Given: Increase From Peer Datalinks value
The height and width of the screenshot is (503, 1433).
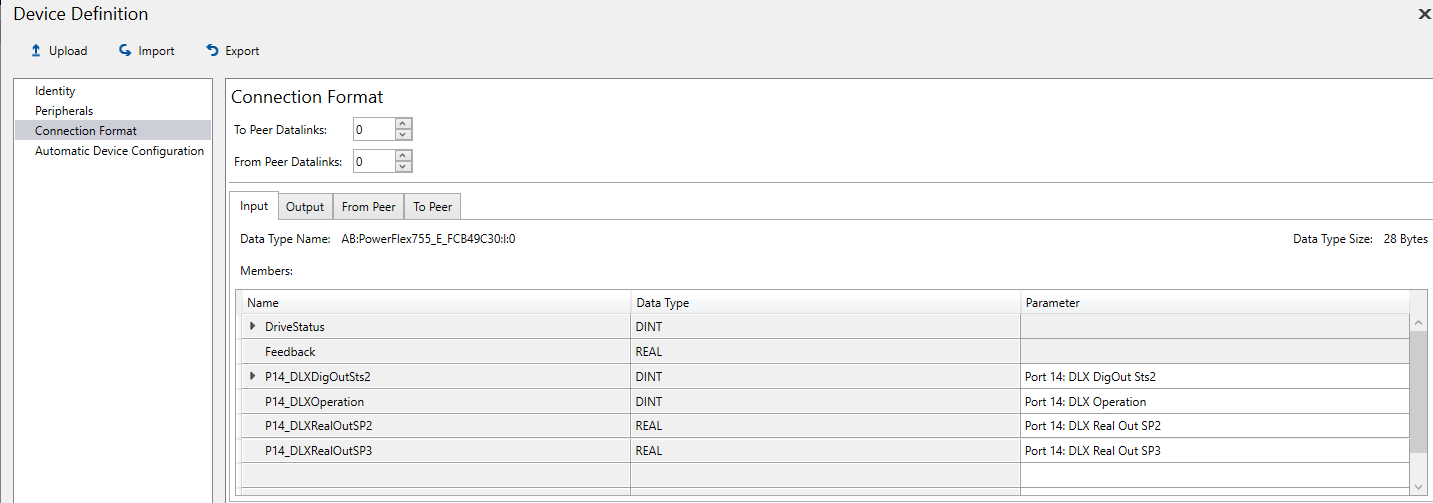Looking at the screenshot, I should 403,156.
